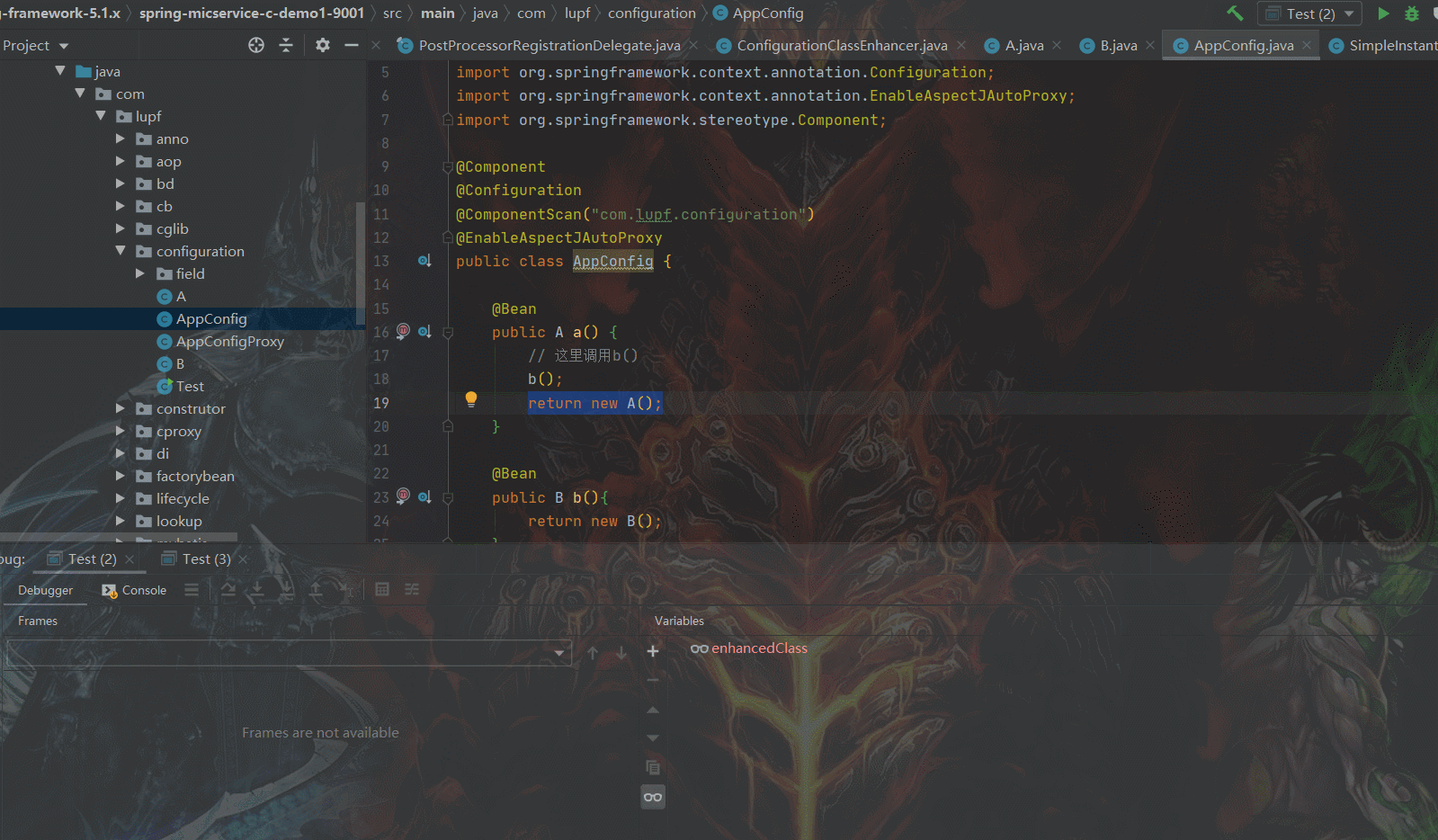Image resolution: width=1438 pixels, height=840 pixels.
Task: Collapse the java folder in the tree
Action: click(x=60, y=71)
